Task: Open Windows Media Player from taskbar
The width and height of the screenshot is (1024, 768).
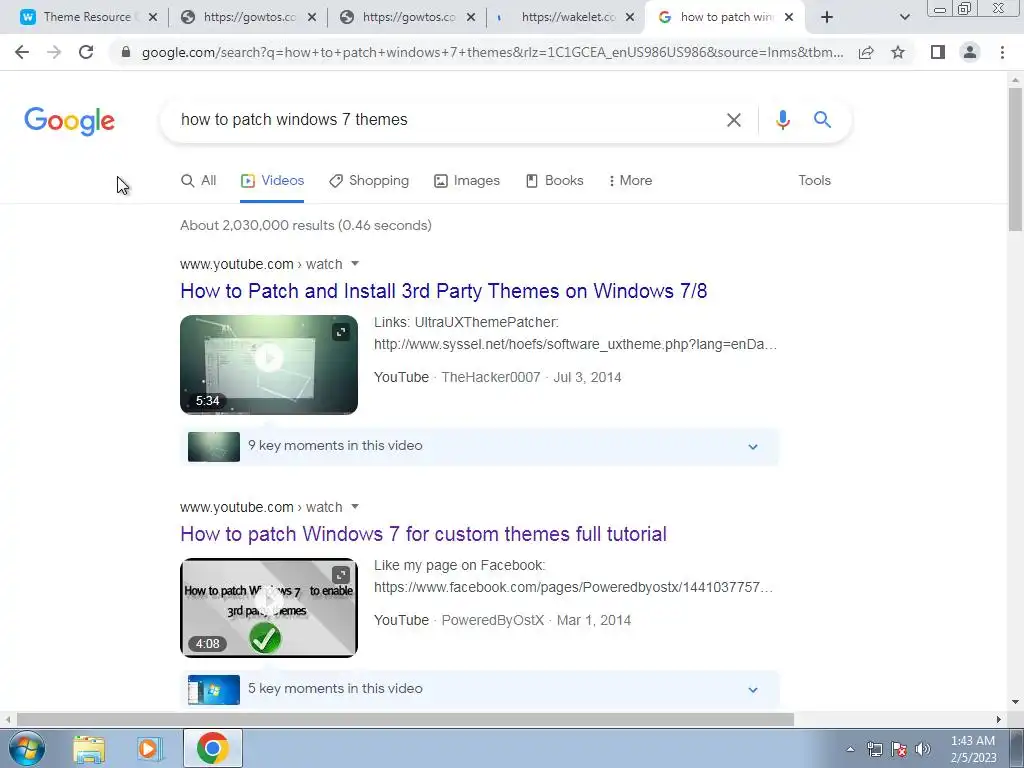Action: point(150,749)
